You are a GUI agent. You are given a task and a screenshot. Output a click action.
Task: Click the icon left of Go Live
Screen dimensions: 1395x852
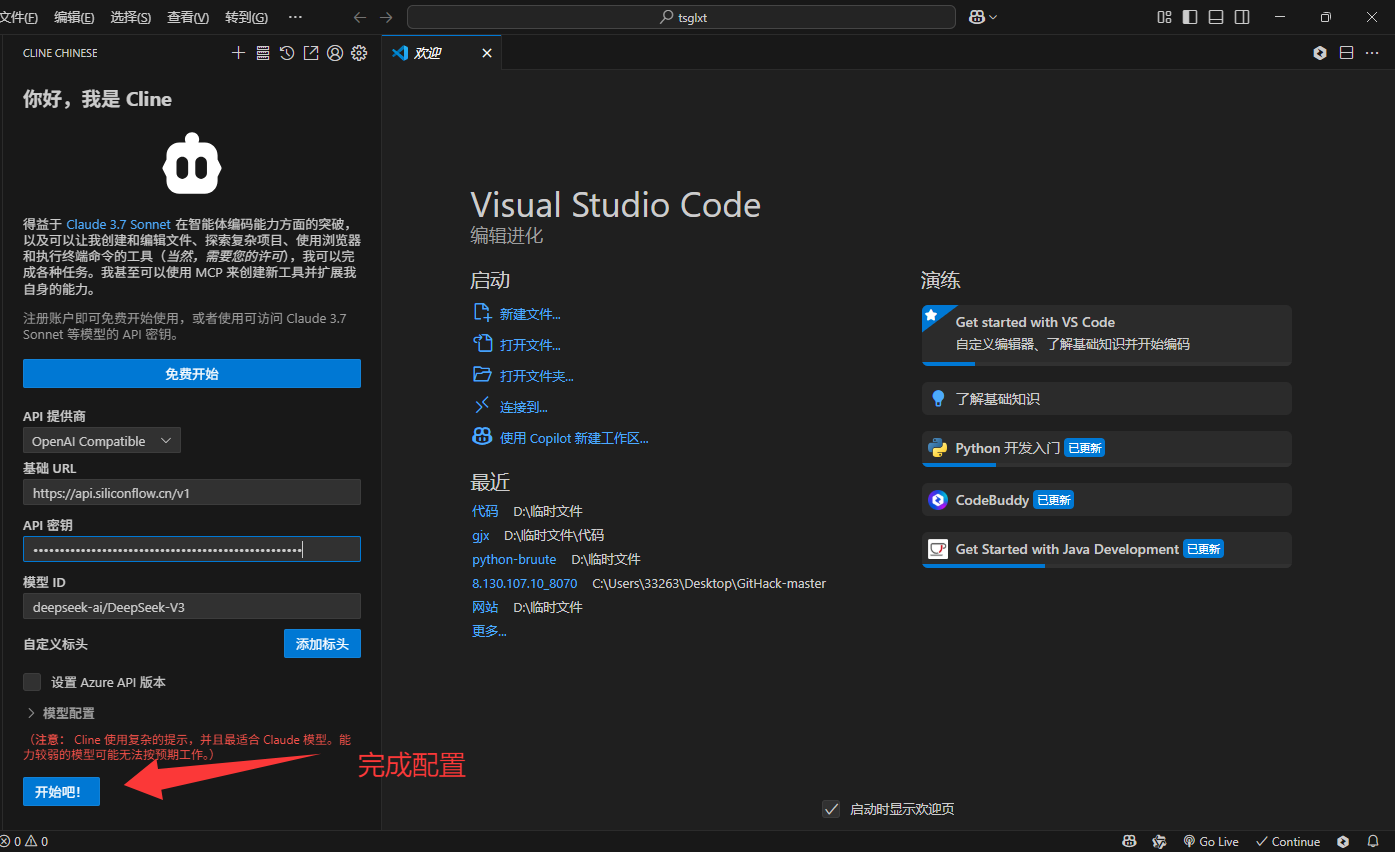click(x=1159, y=841)
